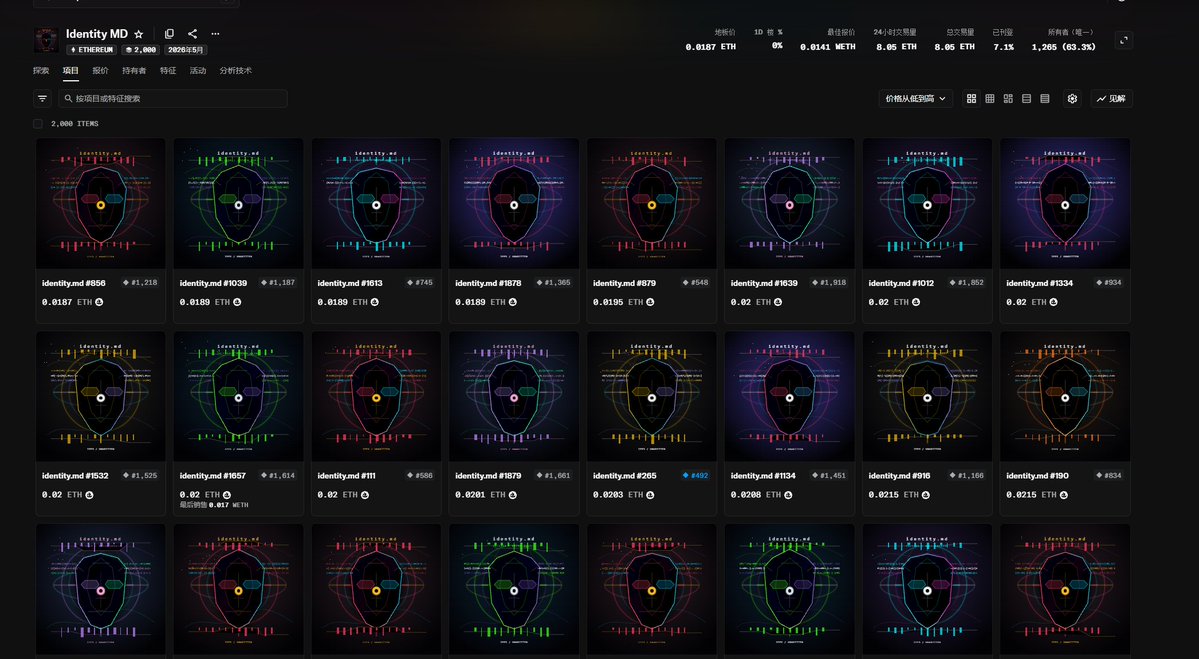
Task: Open the identity.md #879 artwork thumbnail
Action: (651, 203)
